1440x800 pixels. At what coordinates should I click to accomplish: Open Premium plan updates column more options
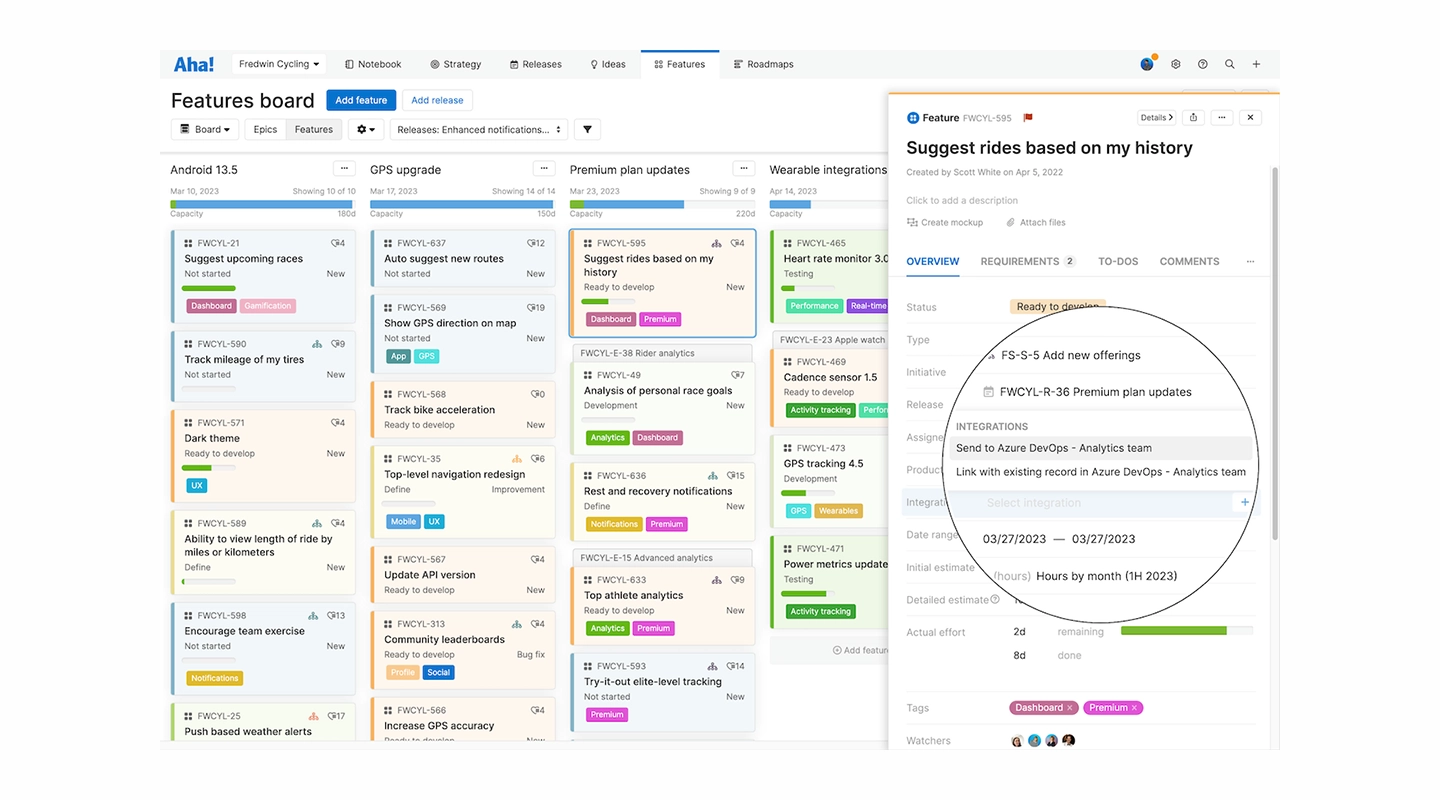743,169
